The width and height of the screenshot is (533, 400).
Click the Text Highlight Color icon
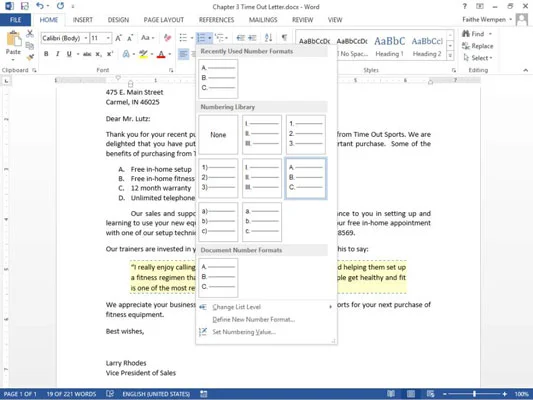pos(143,54)
